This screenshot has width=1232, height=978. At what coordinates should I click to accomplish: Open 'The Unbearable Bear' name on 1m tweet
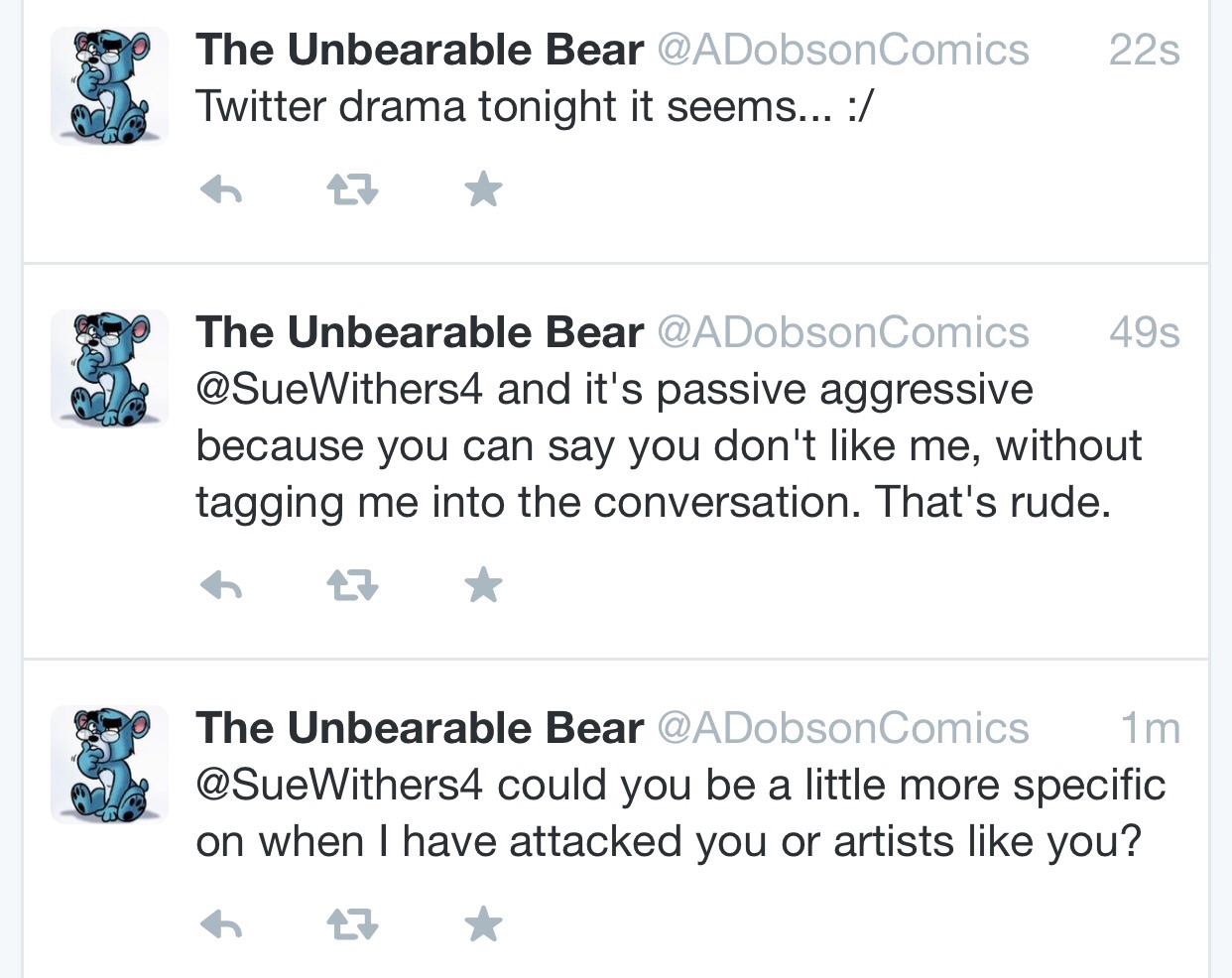pos(420,728)
